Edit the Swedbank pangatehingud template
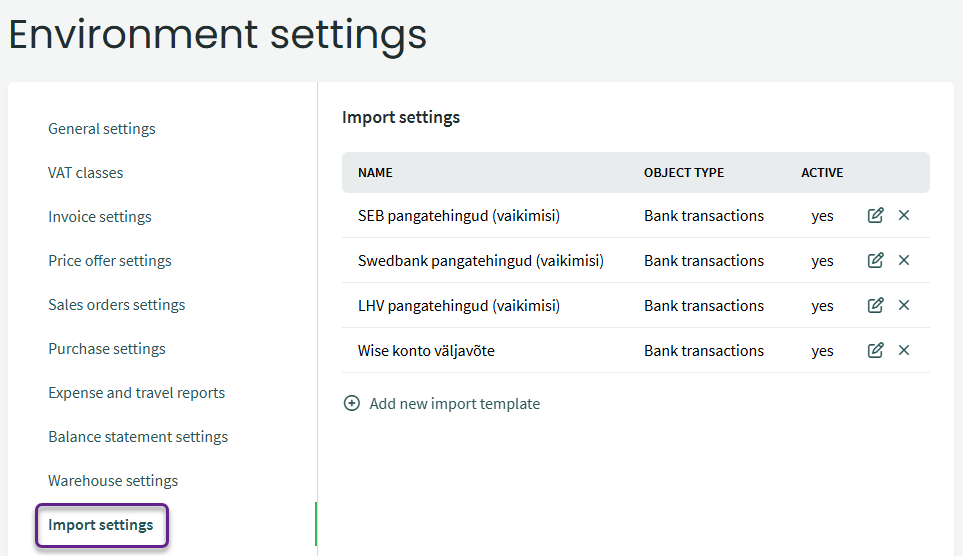963x556 pixels. pyautogui.click(x=876, y=260)
